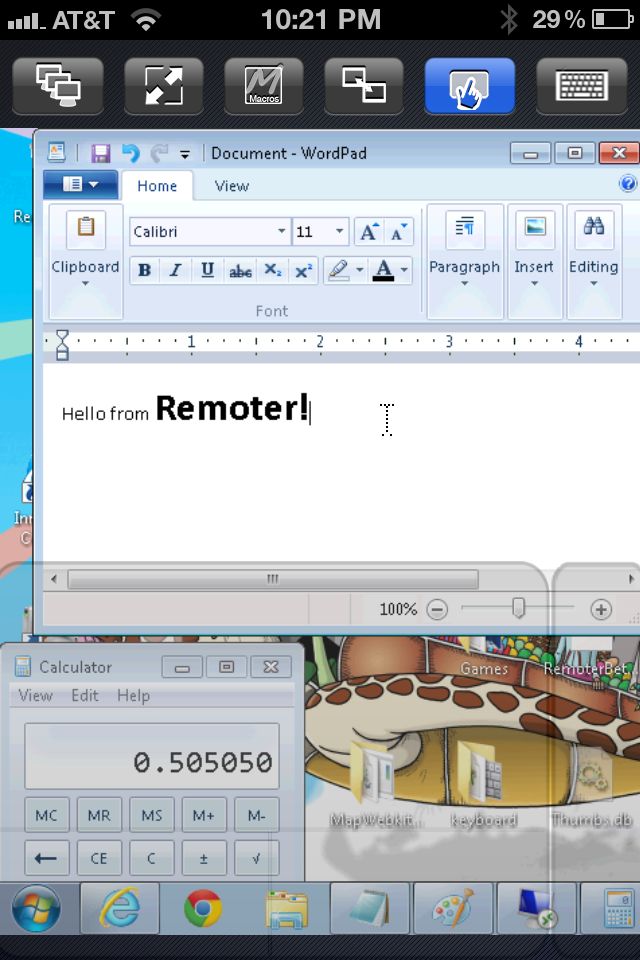The image size is (640, 960).
Task: Expand the font size 11 dropdown
Action: pyautogui.click(x=339, y=232)
